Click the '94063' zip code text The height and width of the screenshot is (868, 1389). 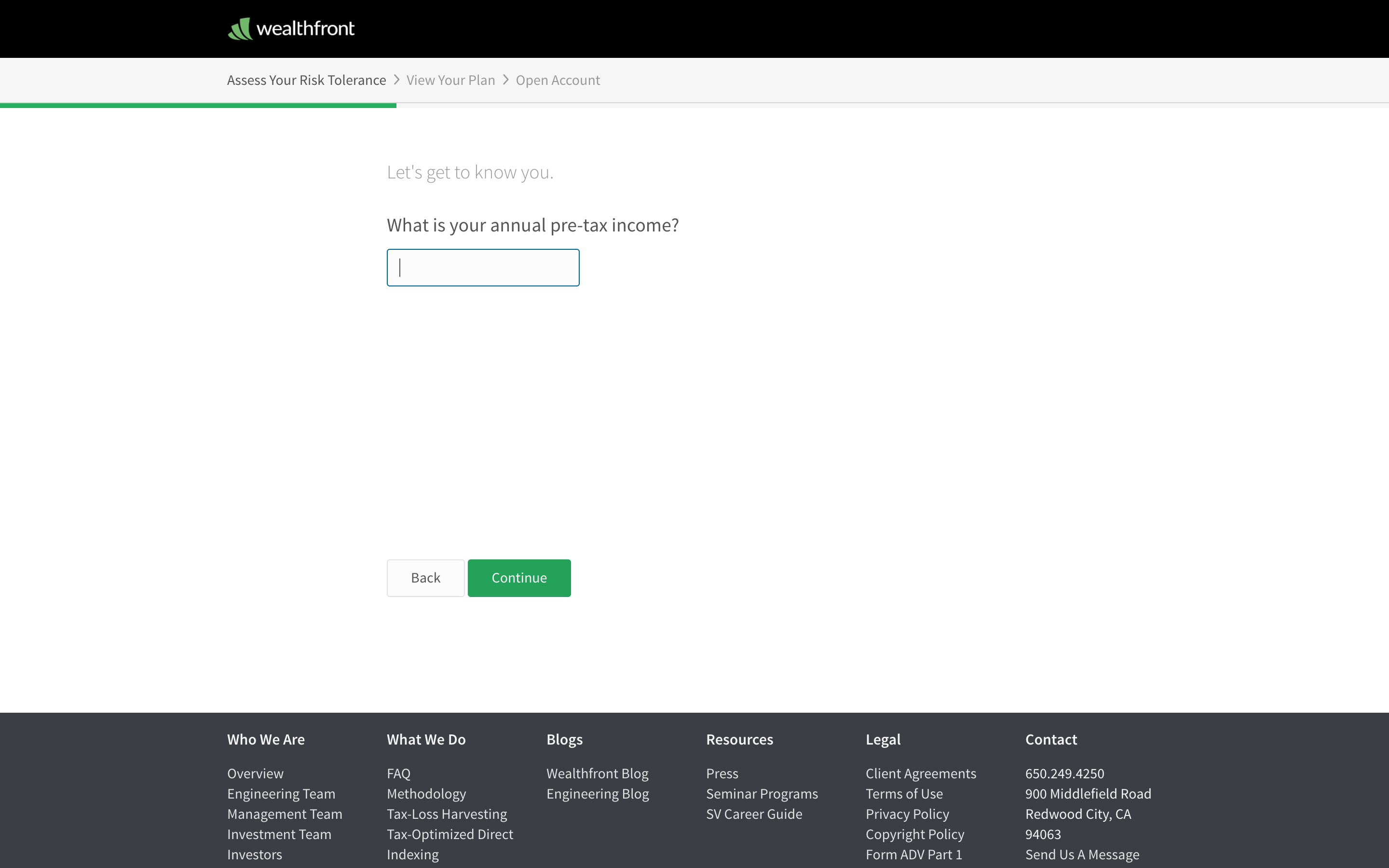(1043, 834)
